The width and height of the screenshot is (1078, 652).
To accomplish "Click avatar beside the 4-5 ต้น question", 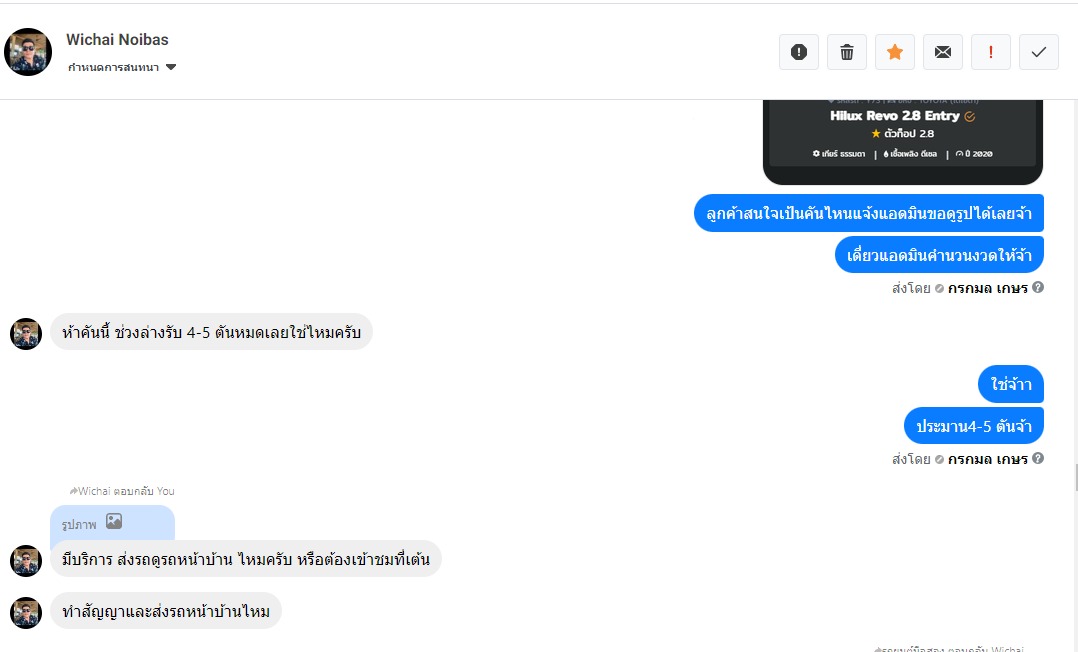I will coord(26,334).
